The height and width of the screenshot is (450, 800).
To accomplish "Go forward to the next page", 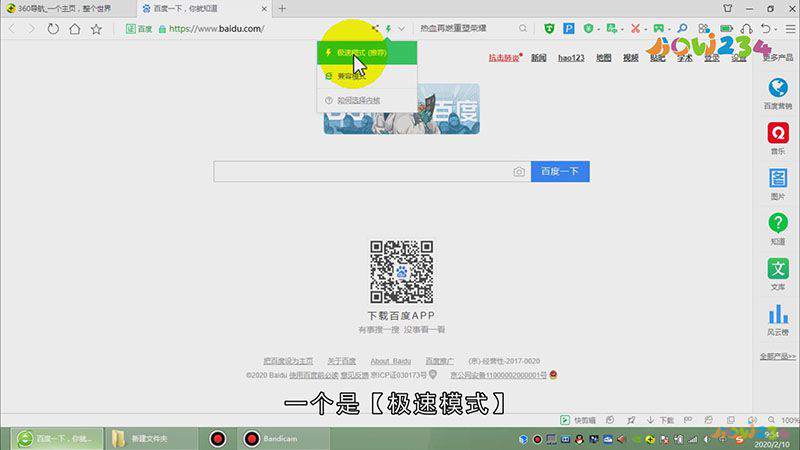I will [32, 29].
